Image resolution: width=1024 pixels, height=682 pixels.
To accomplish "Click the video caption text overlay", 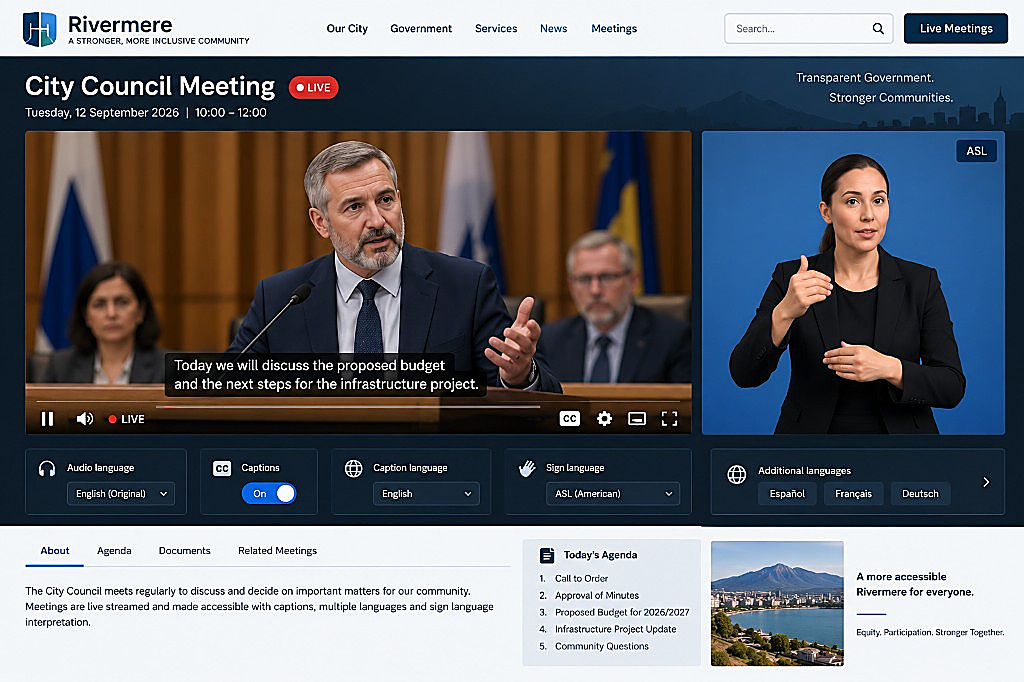I will point(326,374).
